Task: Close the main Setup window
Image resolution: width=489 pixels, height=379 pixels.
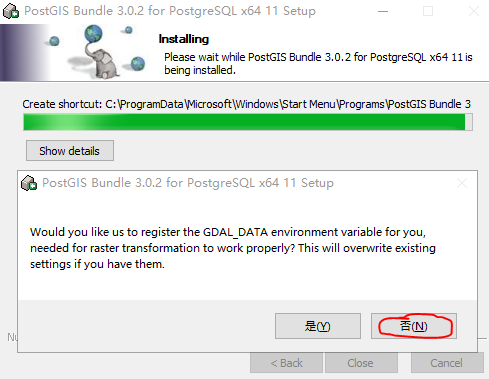Action: 474,11
